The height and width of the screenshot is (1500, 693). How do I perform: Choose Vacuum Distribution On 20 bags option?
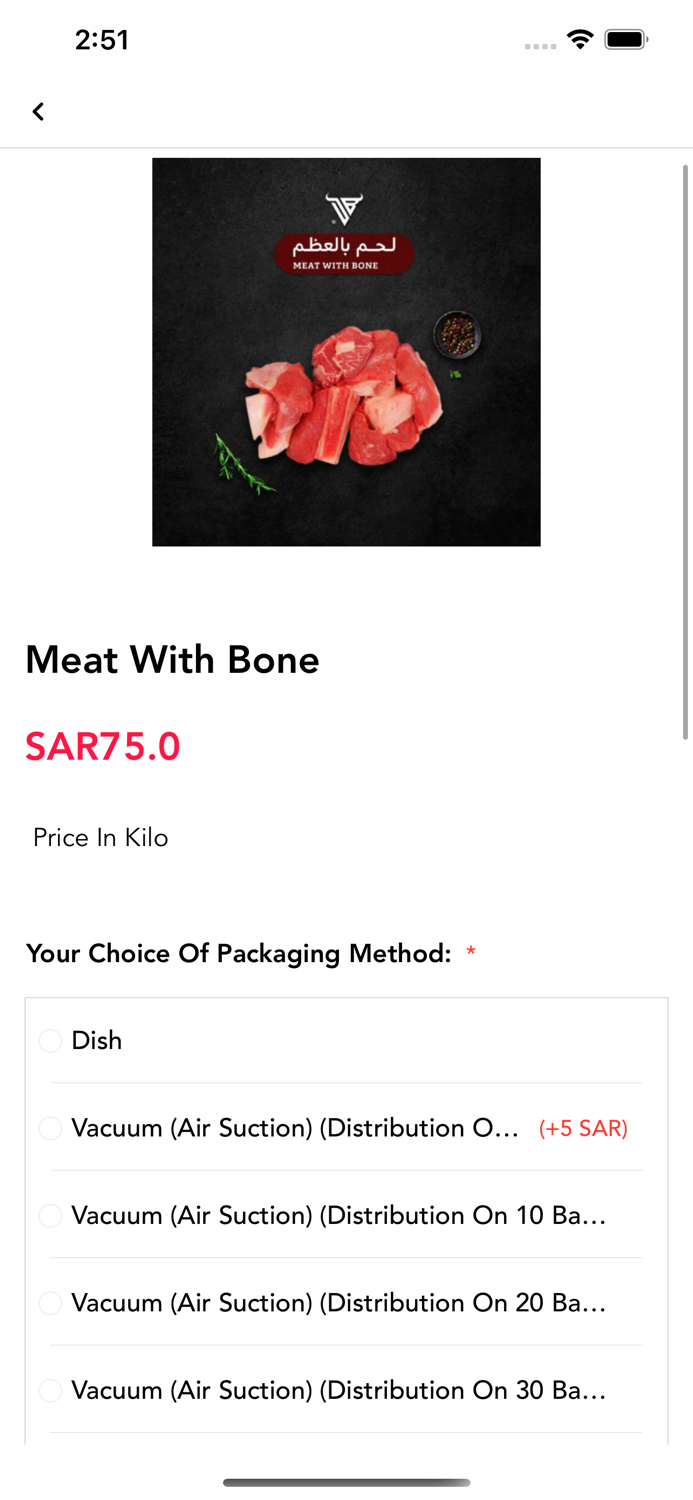(x=50, y=1303)
